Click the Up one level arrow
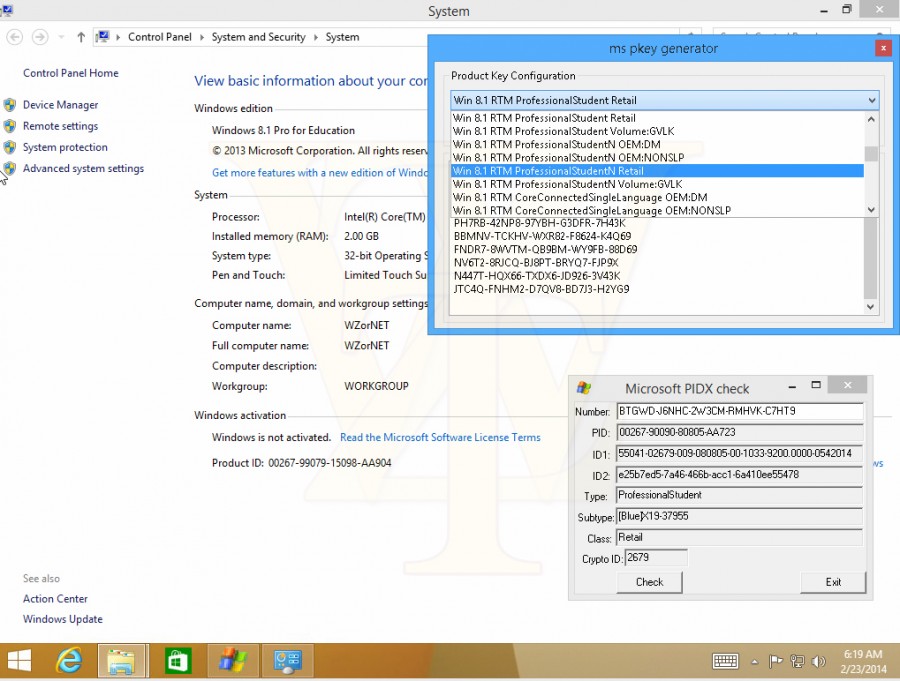The height and width of the screenshot is (681, 900). (81, 37)
